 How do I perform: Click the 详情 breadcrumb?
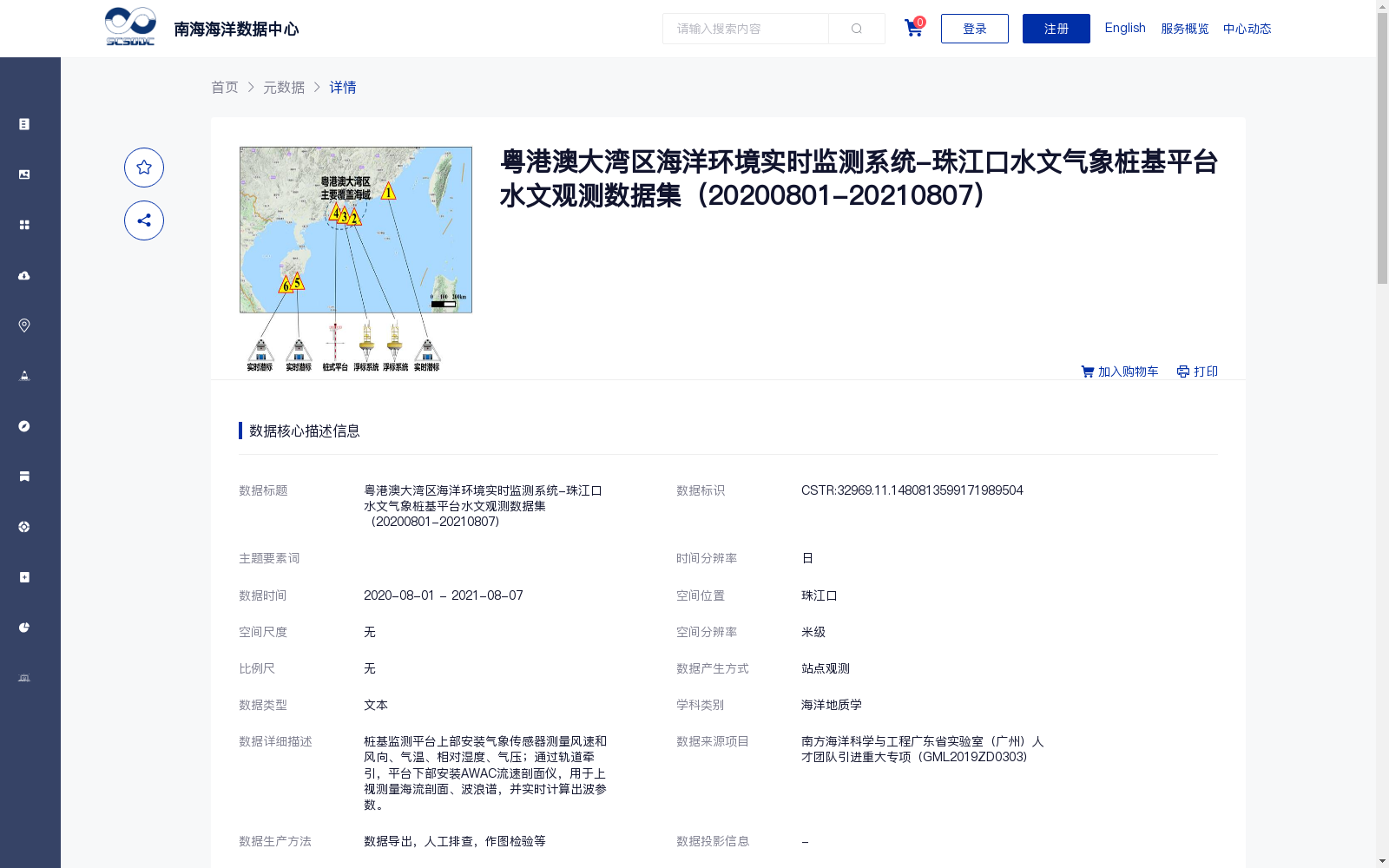343,87
